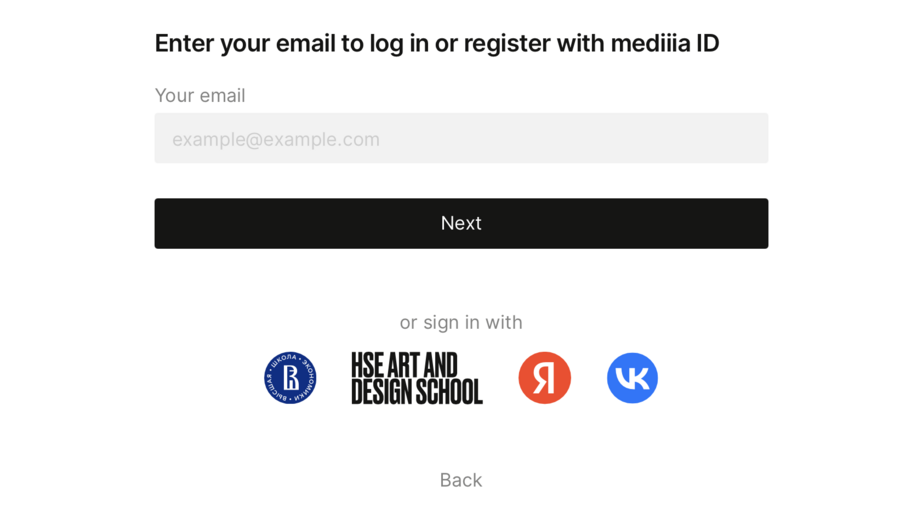Click the blue Higher School of Economics emblem
Viewport: 900px width, 526px height.
tap(290, 378)
